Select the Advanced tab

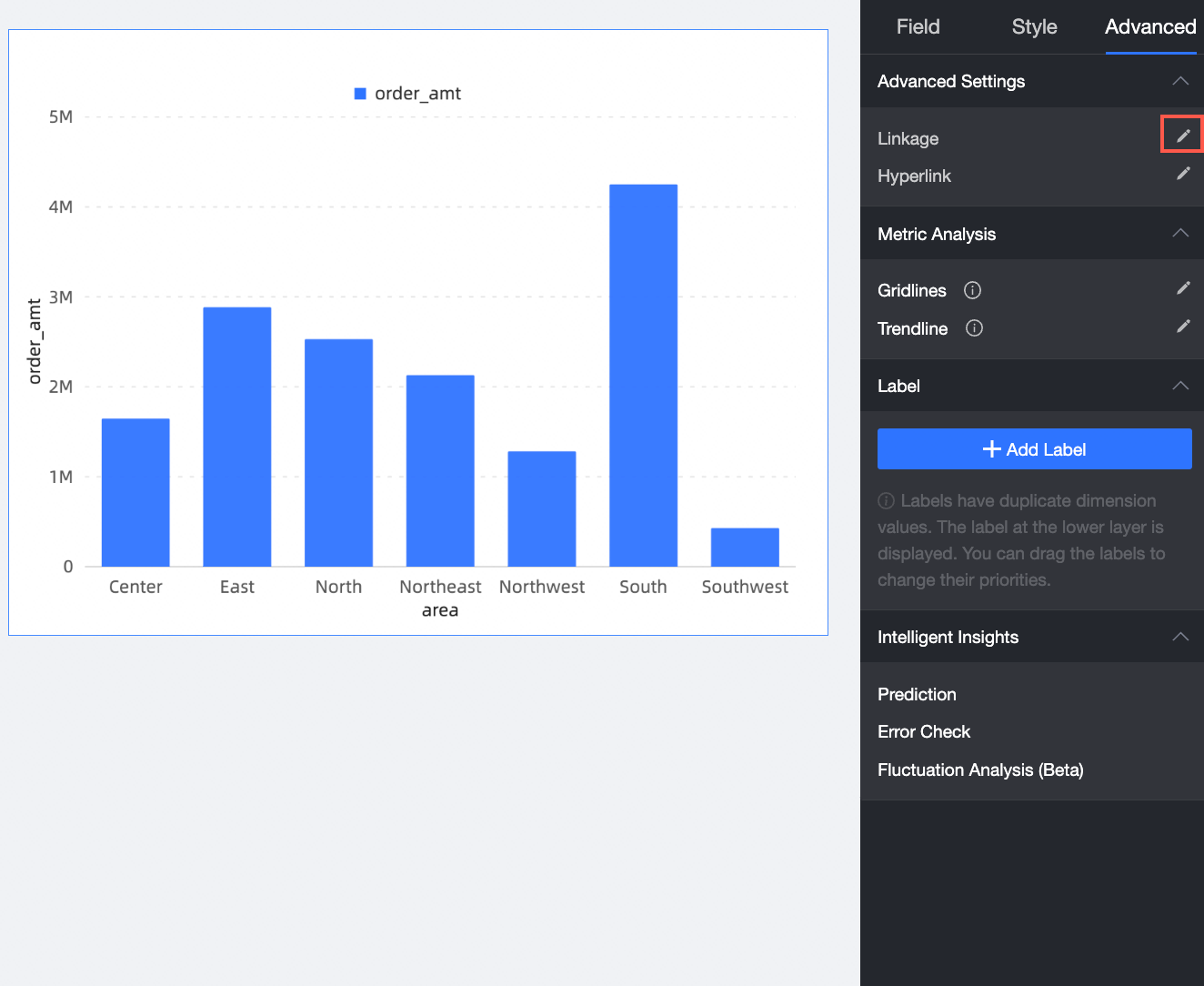pyautogui.click(x=1150, y=26)
